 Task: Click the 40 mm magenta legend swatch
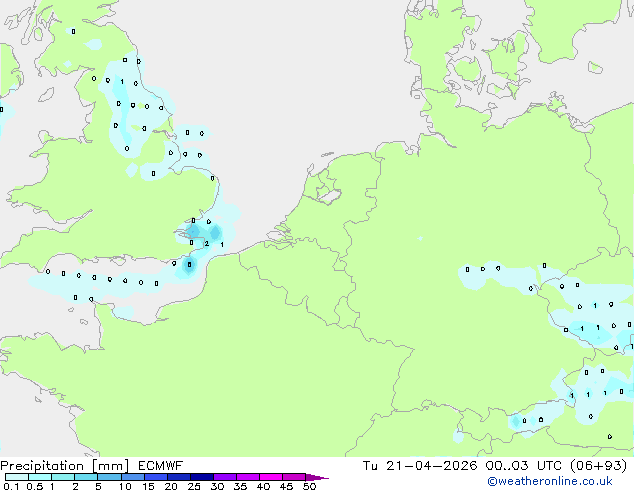[x=274, y=478]
